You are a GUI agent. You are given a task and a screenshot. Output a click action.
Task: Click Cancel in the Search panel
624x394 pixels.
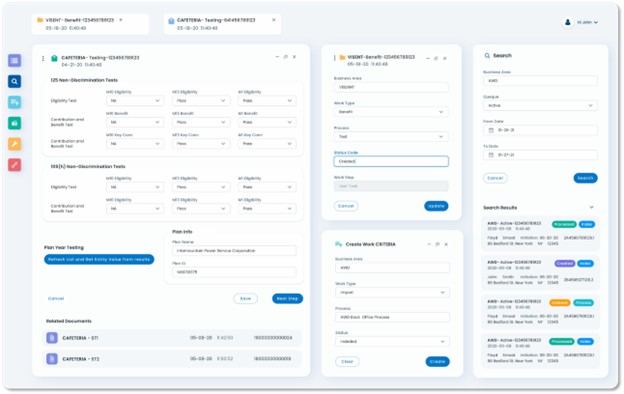pos(495,178)
